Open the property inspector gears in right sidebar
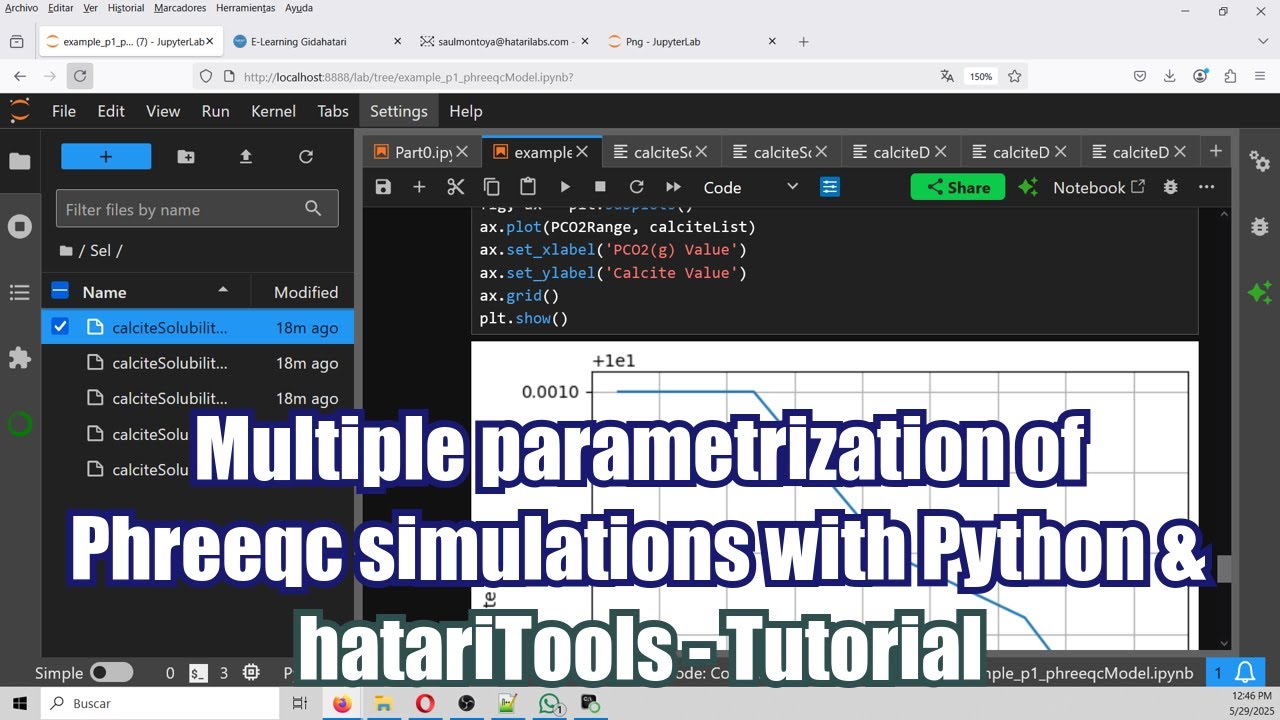The image size is (1280, 720). [x=1260, y=161]
